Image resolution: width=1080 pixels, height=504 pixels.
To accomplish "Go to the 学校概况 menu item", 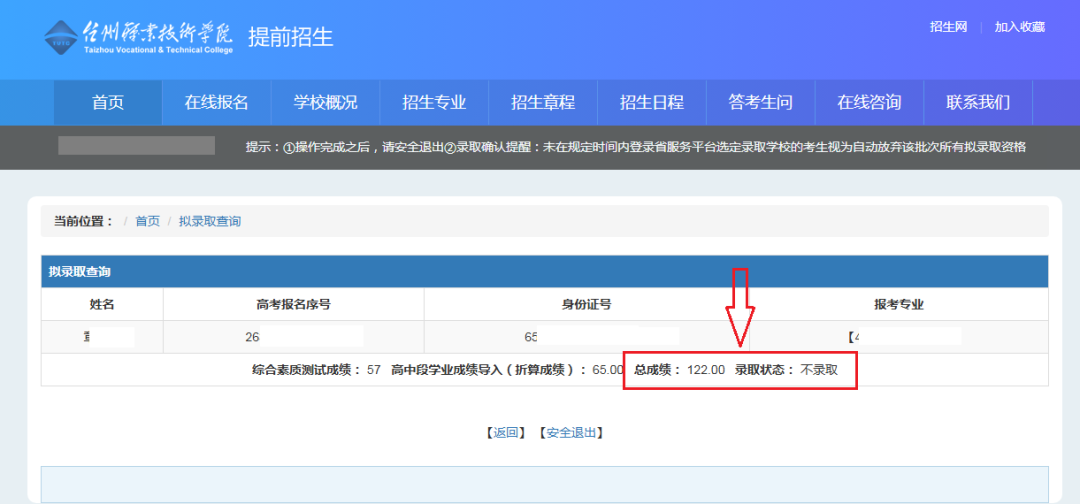I will tap(325, 103).
